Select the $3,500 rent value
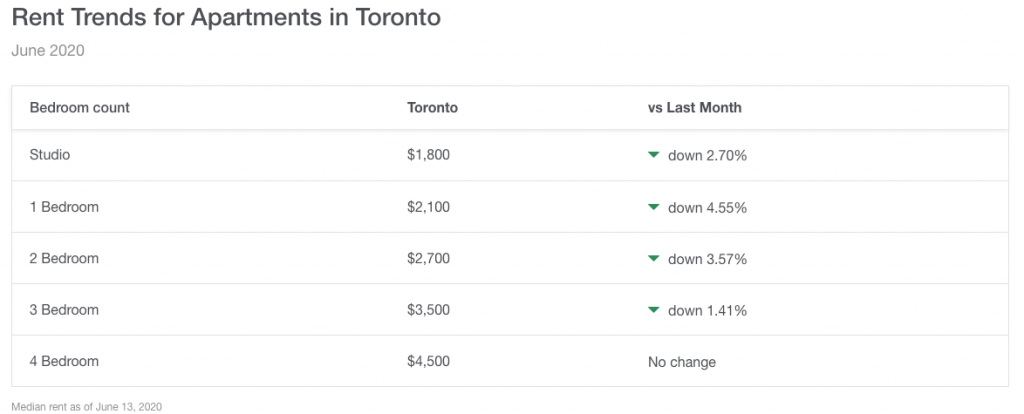Screen dimensions: 1024x414 pyautogui.click(x=428, y=310)
